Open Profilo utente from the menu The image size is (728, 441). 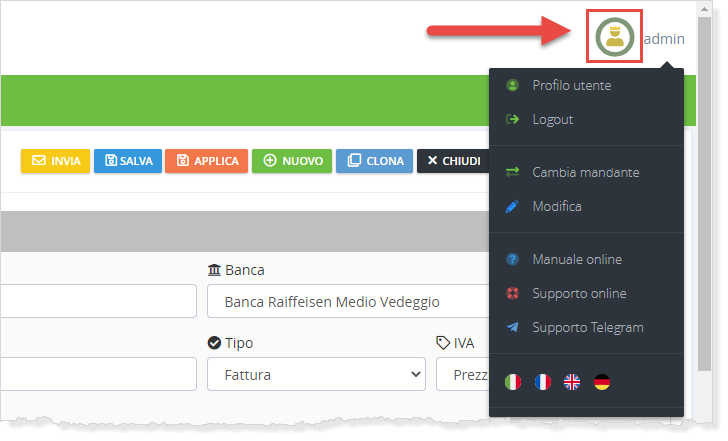pos(571,86)
